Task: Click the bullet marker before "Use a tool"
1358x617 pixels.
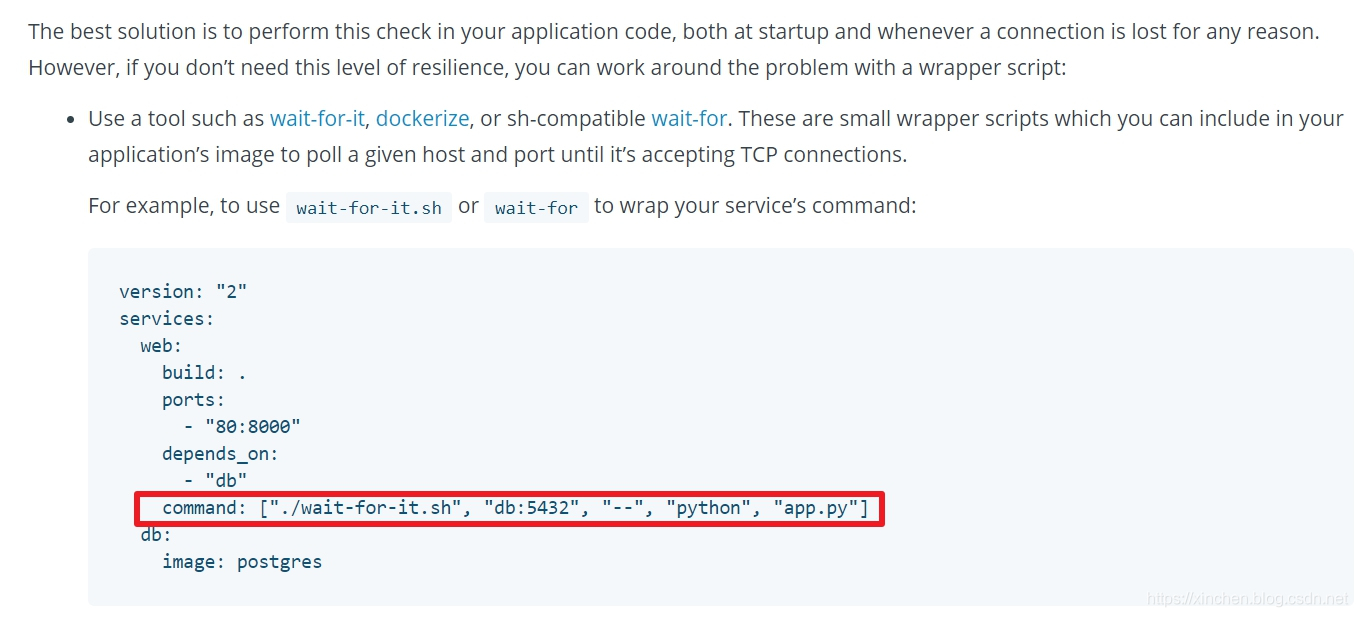Action: tap(70, 120)
